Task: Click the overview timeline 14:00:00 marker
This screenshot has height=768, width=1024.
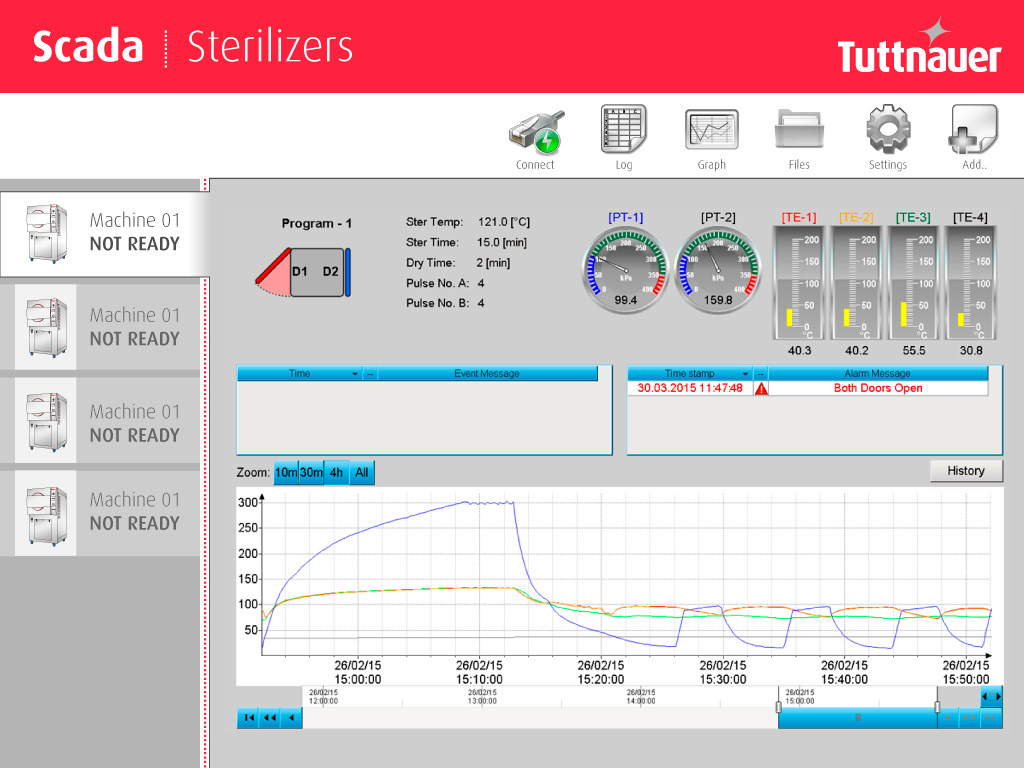Action: pyautogui.click(x=641, y=697)
